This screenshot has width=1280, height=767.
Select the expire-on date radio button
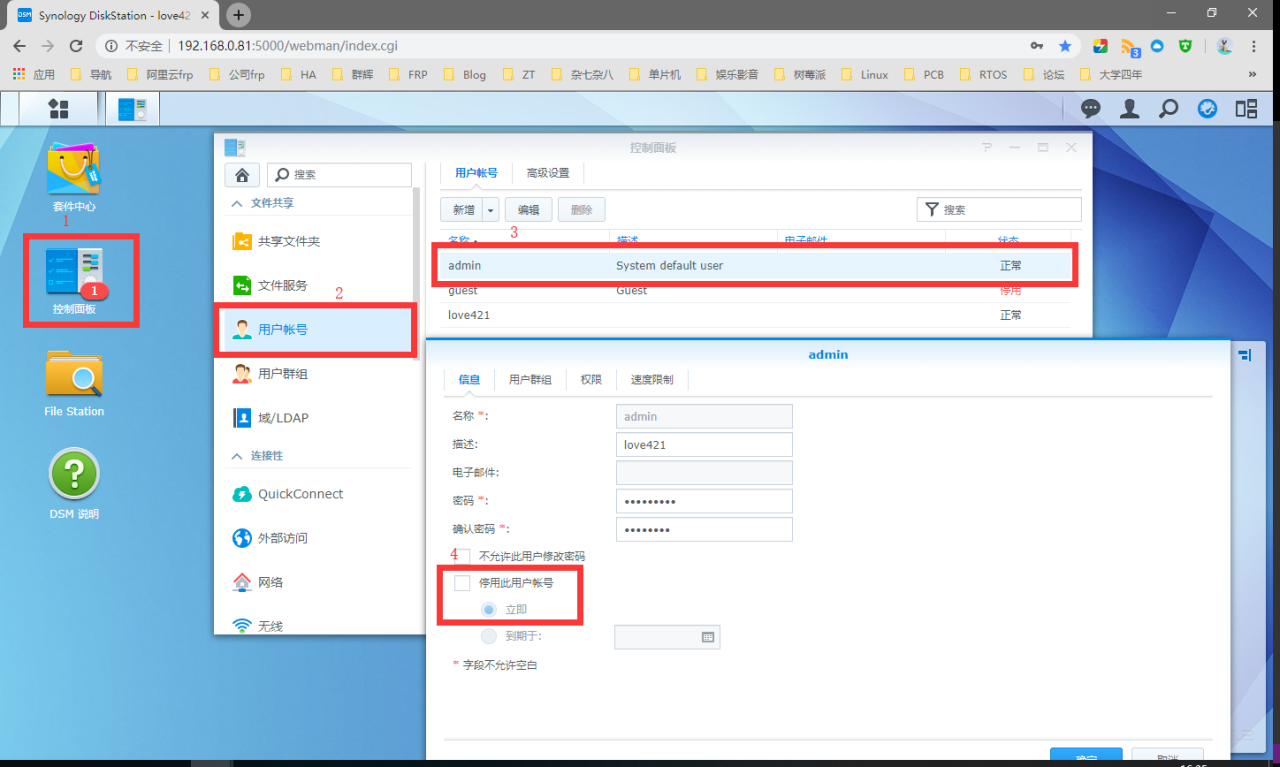(x=488, y=636)
